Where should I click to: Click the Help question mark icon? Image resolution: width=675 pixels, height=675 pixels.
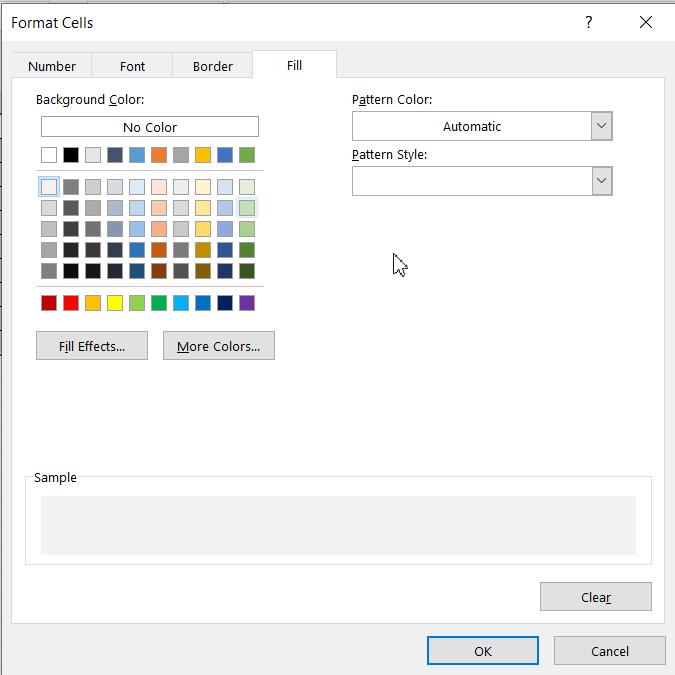(x=588, y=22)
